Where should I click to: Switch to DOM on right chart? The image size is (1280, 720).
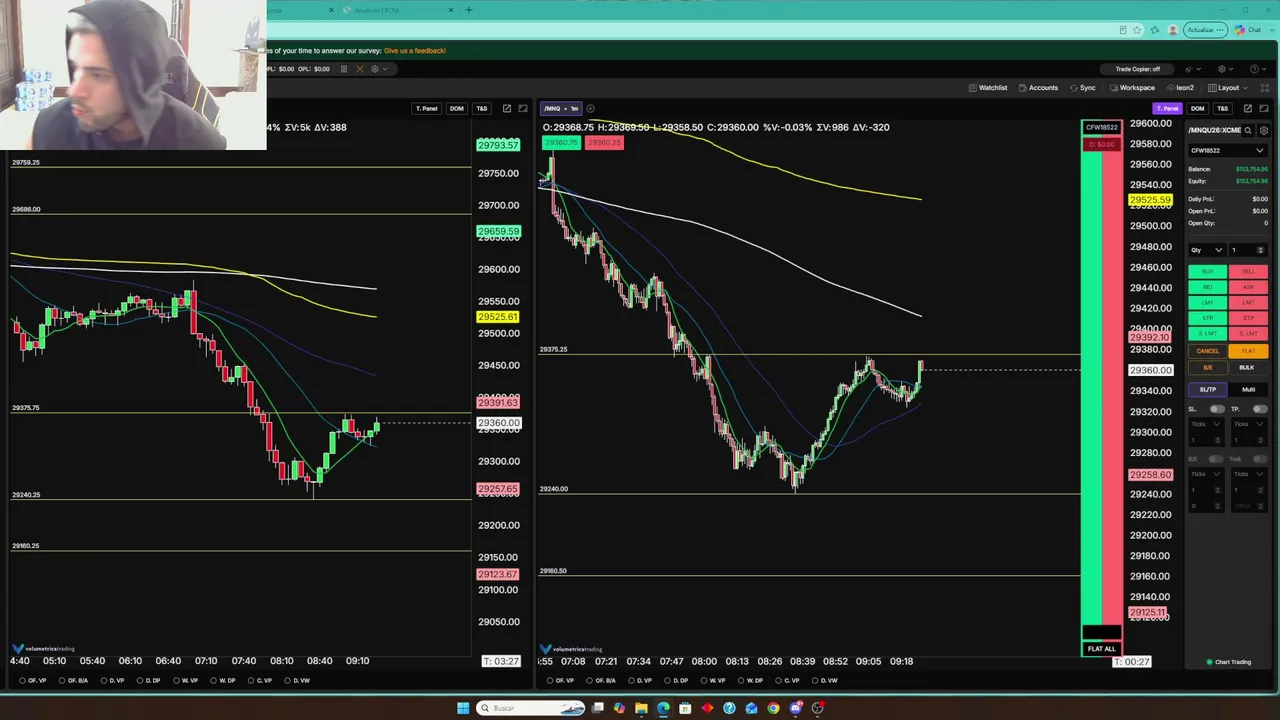tap(1197, 108)
